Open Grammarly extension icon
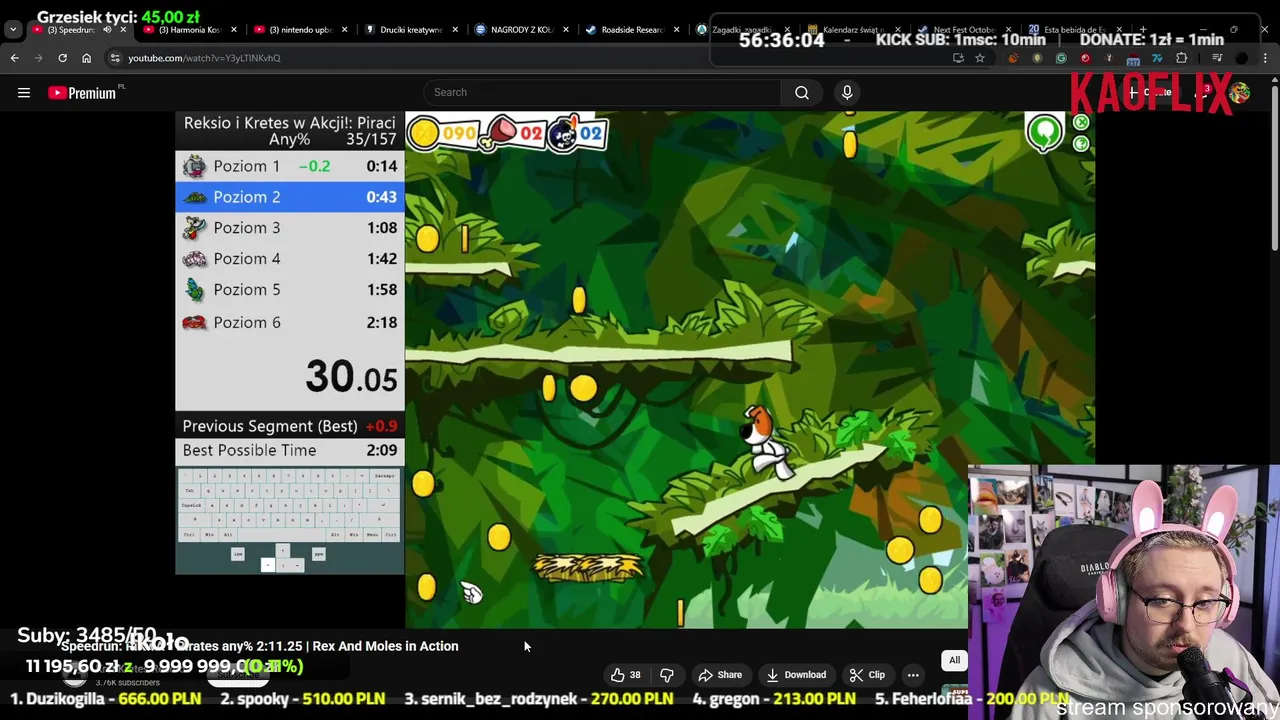The height and width of the screenshot is (720, 1280). coord(1061,58)
